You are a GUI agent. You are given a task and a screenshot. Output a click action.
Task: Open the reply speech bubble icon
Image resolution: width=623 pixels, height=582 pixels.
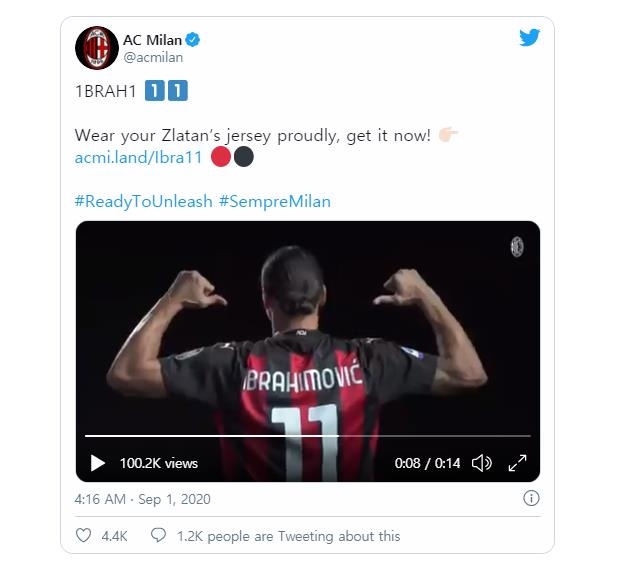(158, 536)
